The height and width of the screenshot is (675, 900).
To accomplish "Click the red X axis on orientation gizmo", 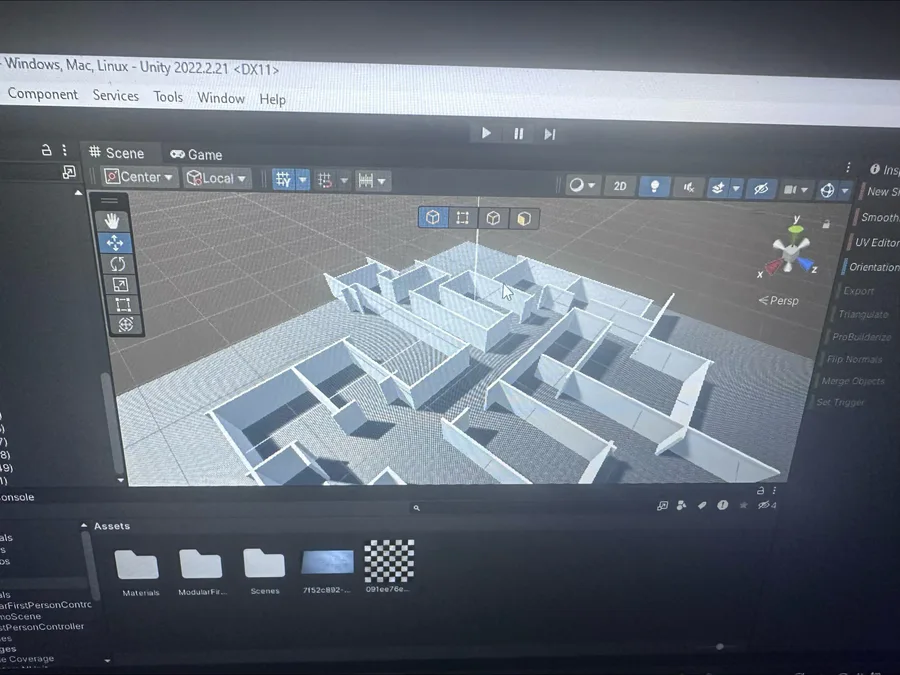I will point(771,267).
